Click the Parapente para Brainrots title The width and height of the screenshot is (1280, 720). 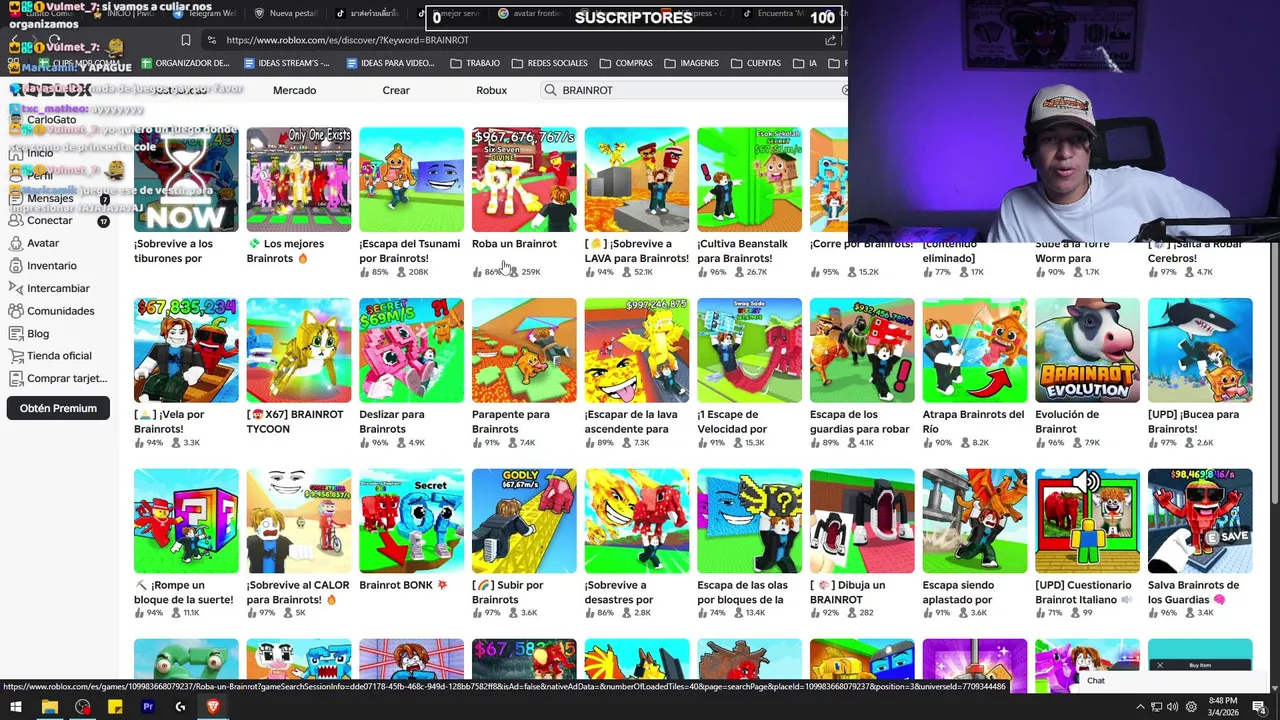tap(511, 421)
